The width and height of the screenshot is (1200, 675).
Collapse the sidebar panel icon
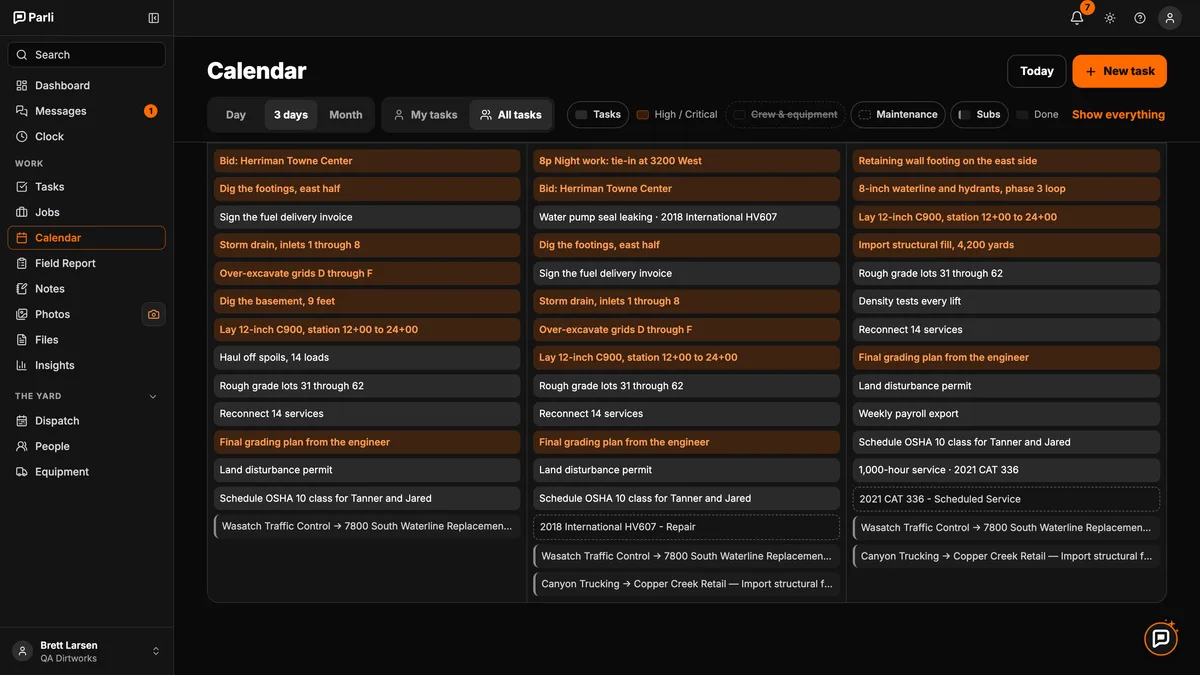(x=153, y=18)
